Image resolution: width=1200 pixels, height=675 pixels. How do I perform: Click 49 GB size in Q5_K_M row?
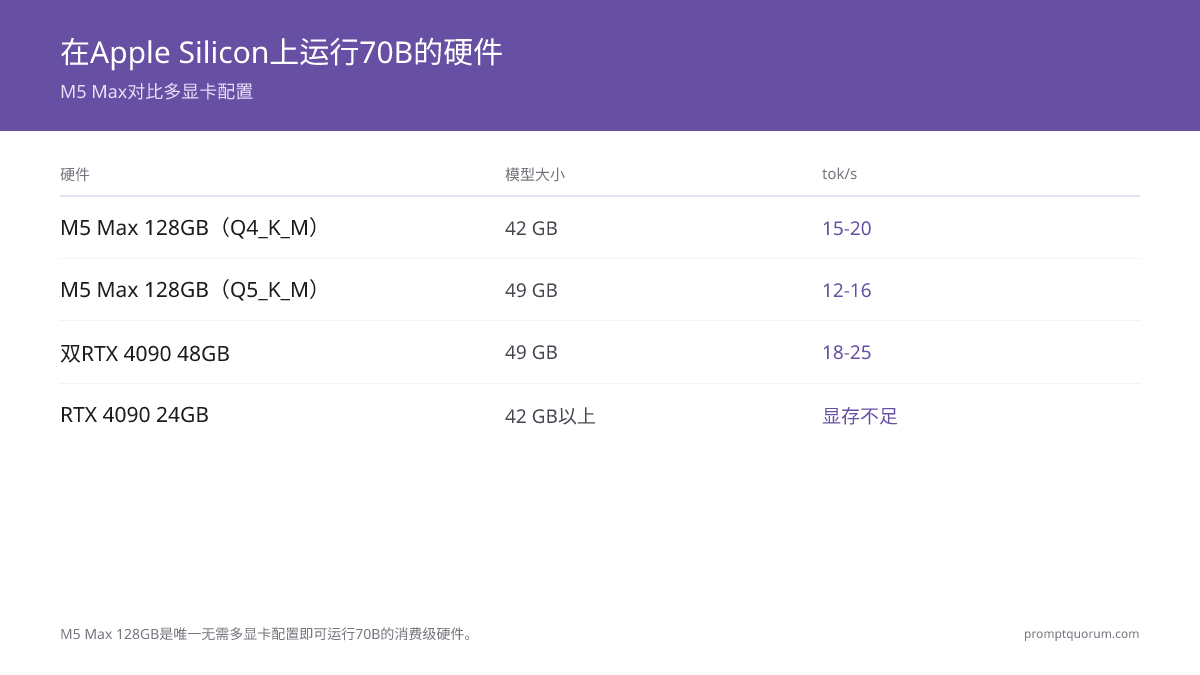[531, 290]
